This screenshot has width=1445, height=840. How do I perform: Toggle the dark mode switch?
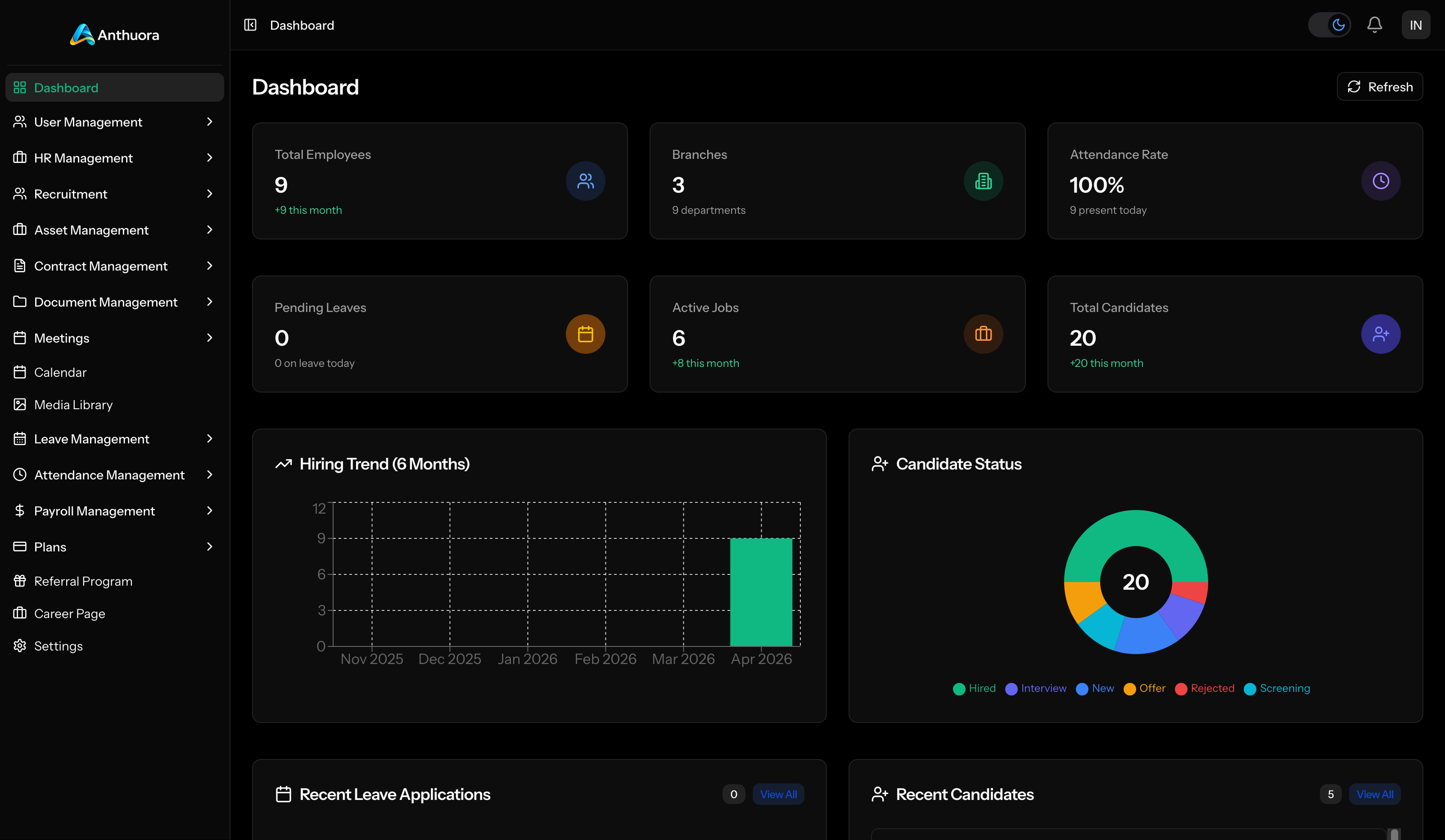[x=1329, y=25]
